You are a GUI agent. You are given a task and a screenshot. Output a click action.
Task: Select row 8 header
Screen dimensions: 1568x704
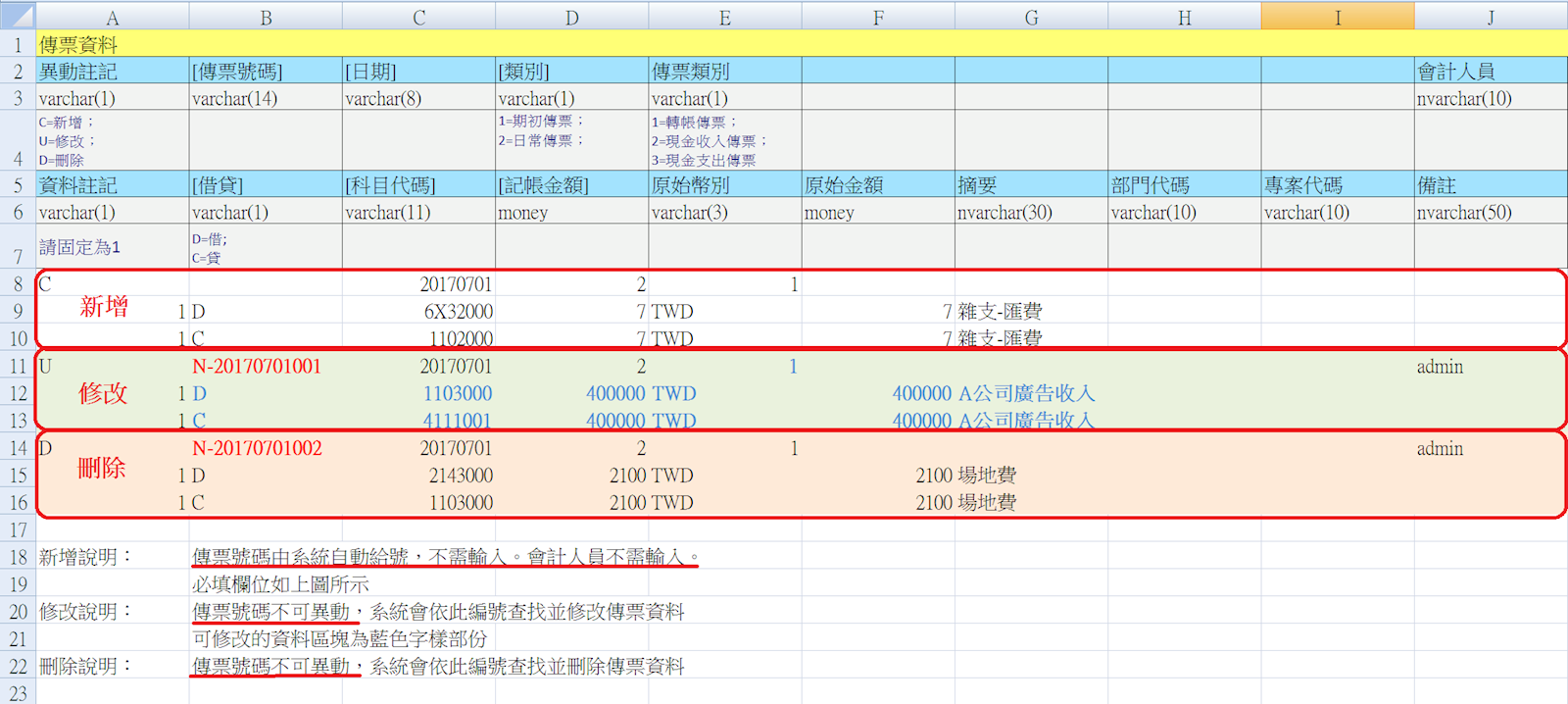click(18, 284)
